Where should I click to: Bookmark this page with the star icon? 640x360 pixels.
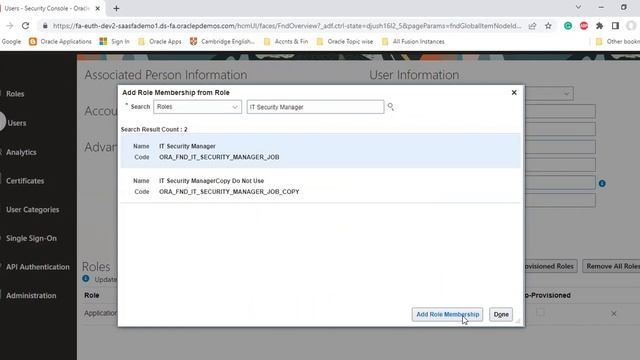tap(548, 26)
